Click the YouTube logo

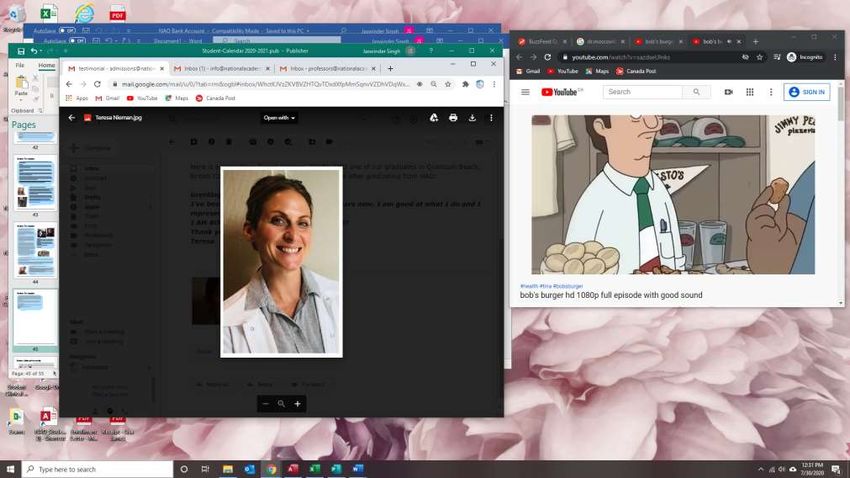click(x=560, y=92)
